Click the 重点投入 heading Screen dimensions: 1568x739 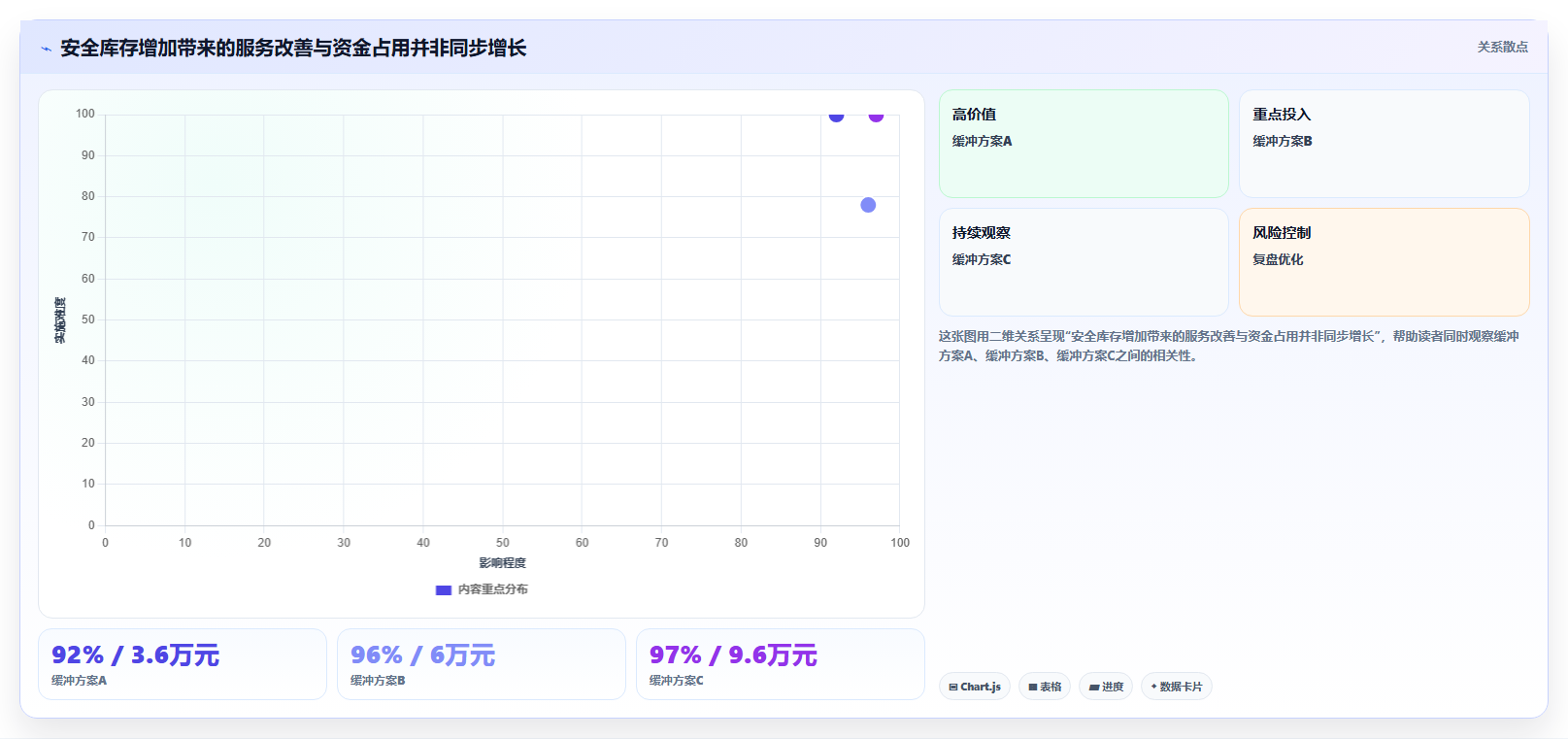tap(1282, 115)
